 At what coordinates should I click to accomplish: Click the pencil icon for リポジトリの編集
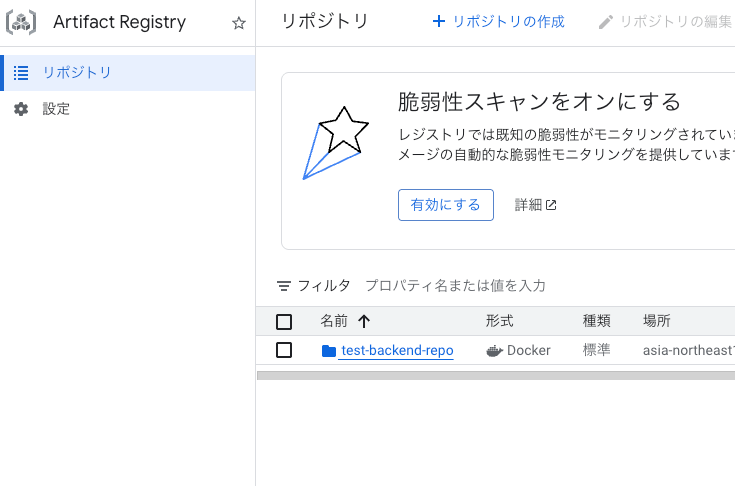click(x=606, y=22)
